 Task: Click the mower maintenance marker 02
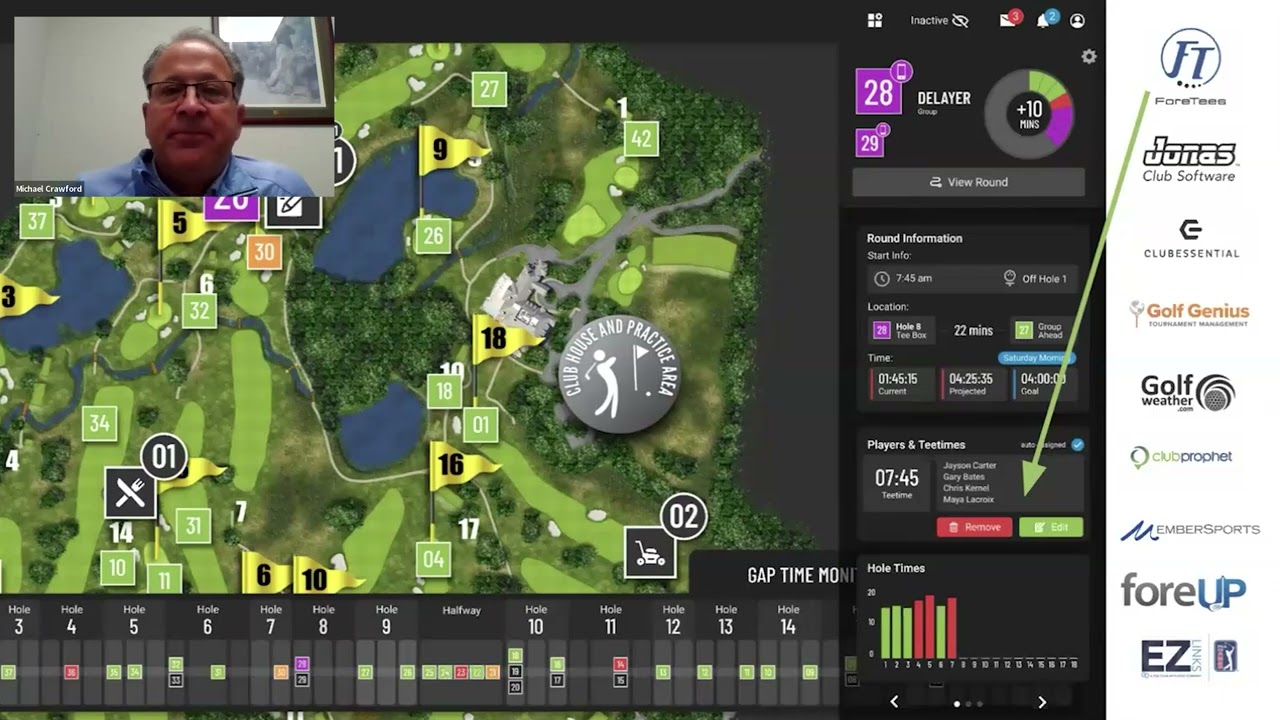650,552
